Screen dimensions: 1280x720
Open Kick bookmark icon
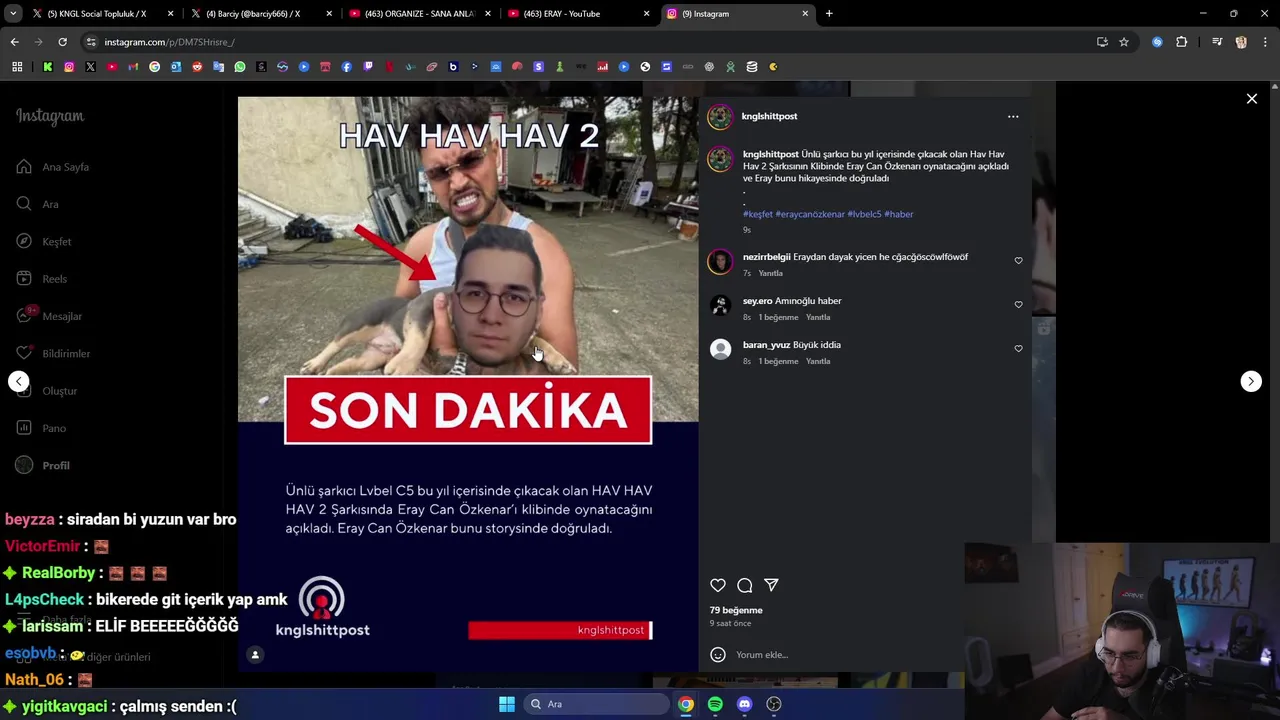click(47, 67)
